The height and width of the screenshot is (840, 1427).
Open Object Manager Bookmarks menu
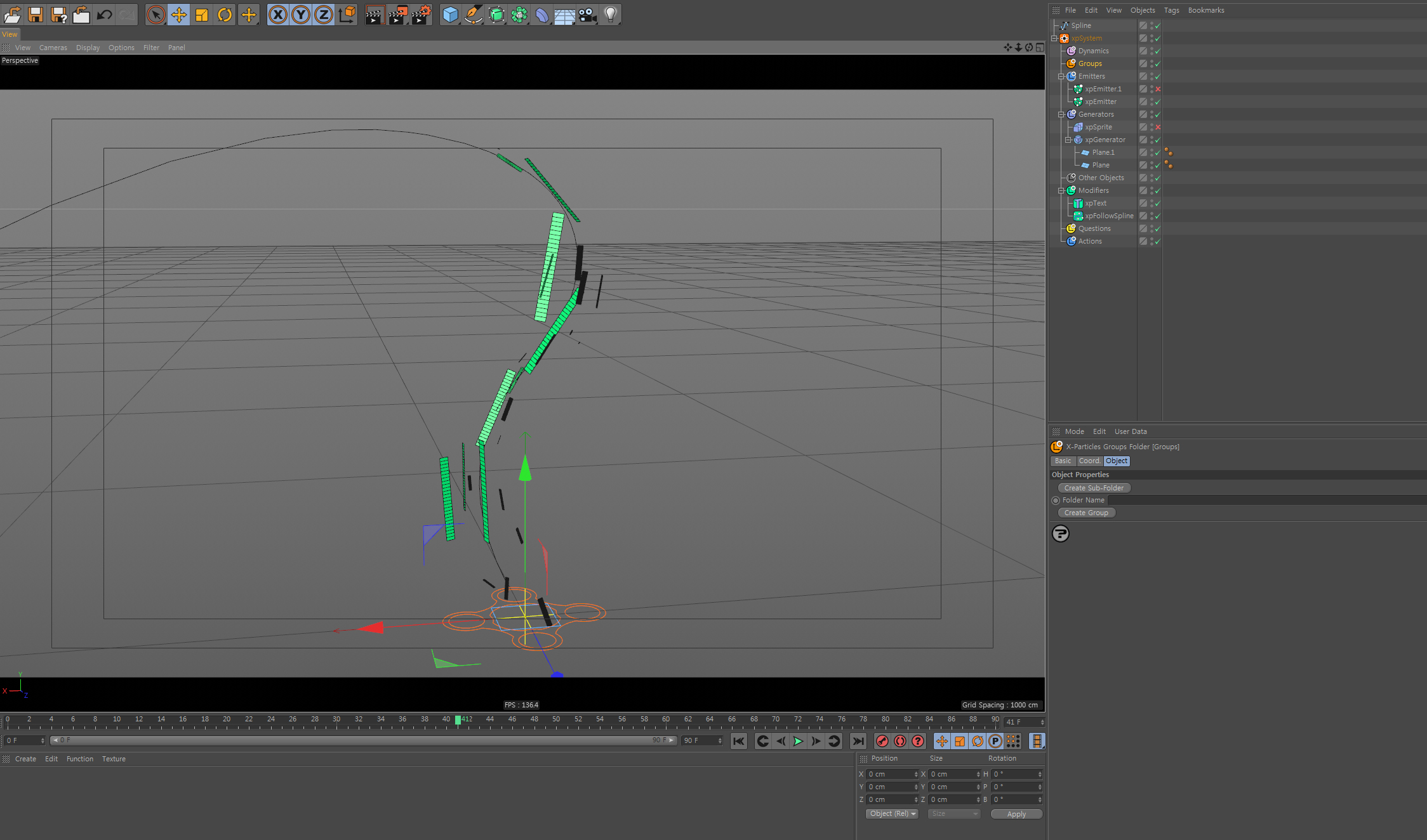click(x=1206, y=10)
